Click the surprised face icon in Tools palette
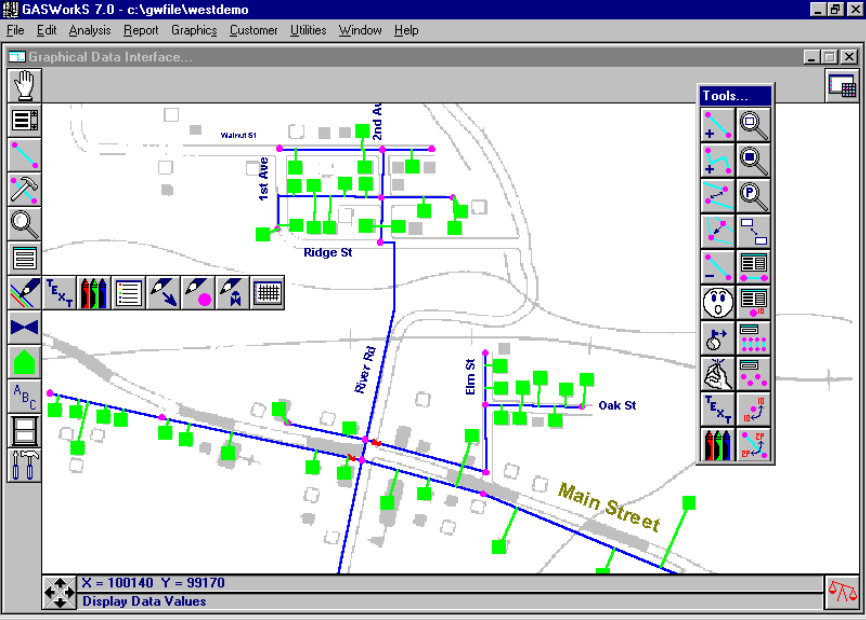 point(718,300)
